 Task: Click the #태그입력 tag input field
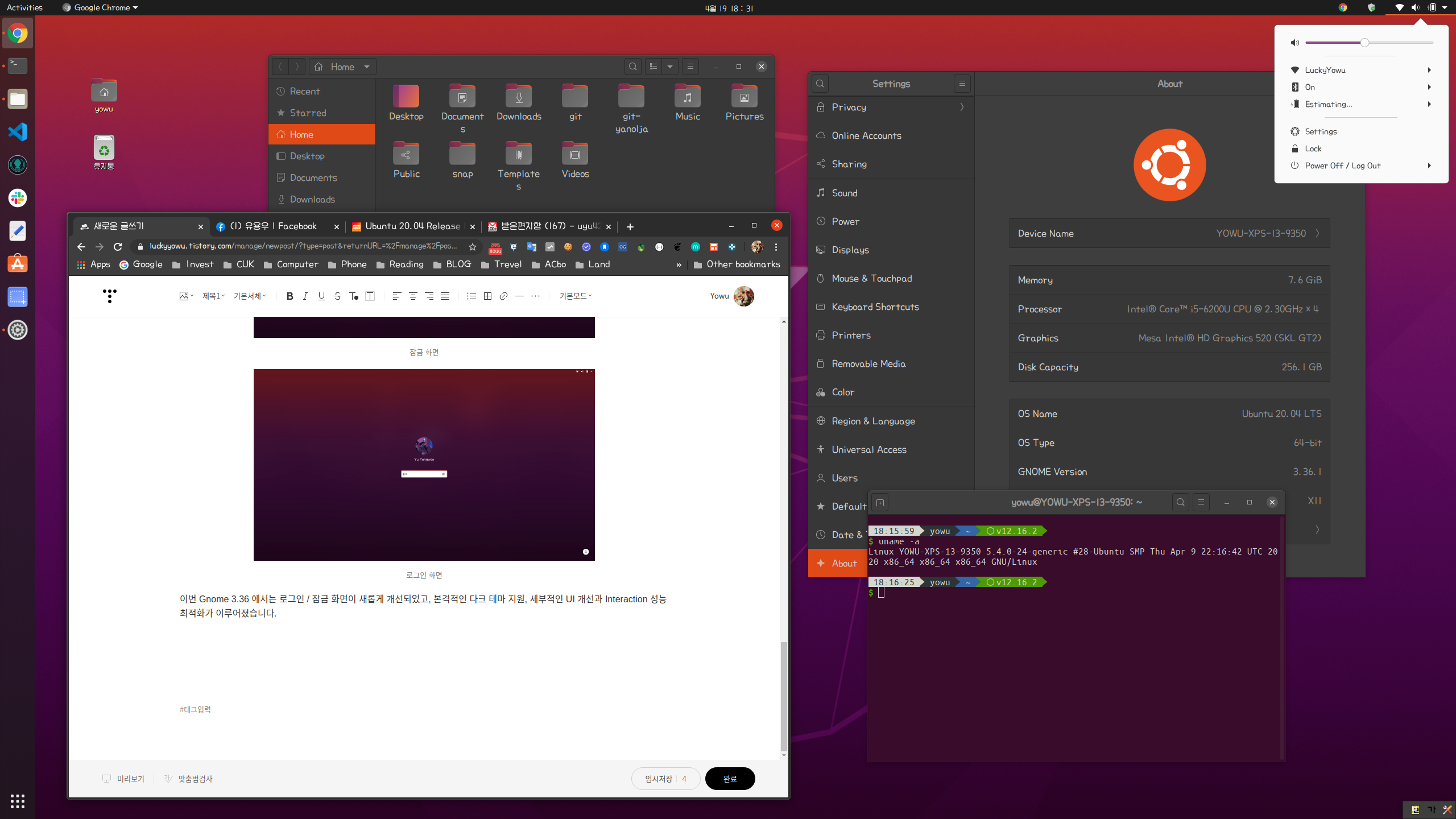[195, 709]
